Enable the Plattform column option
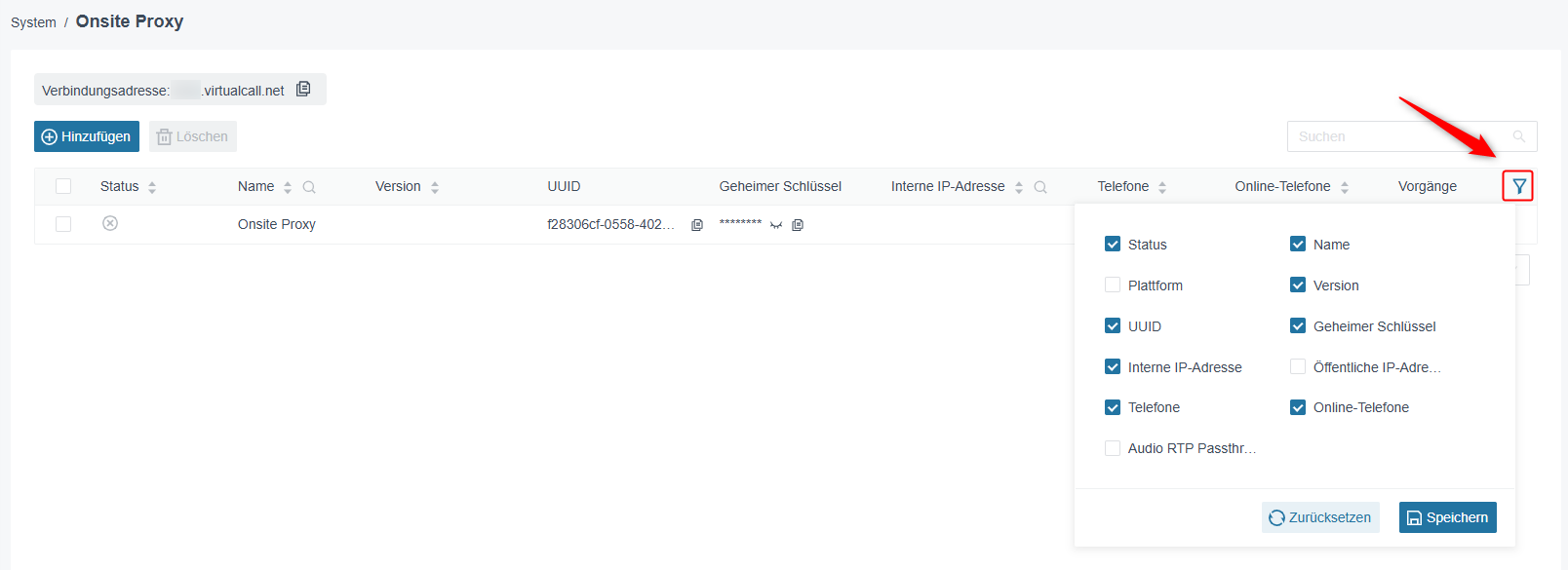This screenshot has width=1568, height=570. click(1113, 285)
